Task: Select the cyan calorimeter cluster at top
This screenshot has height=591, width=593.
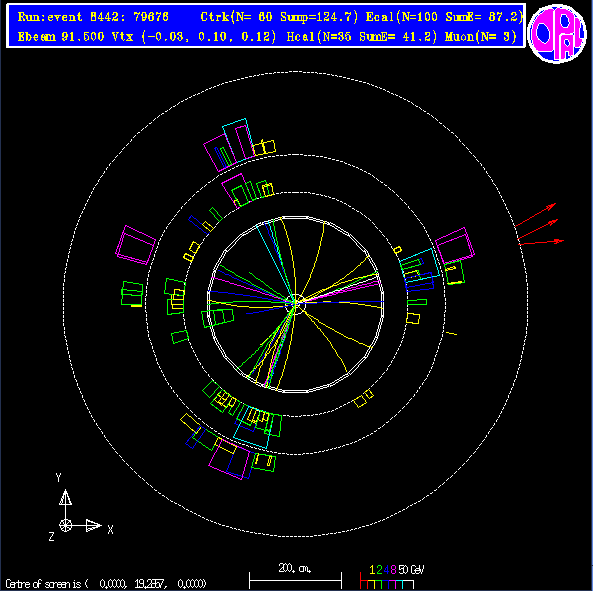Action: point(238,140)
